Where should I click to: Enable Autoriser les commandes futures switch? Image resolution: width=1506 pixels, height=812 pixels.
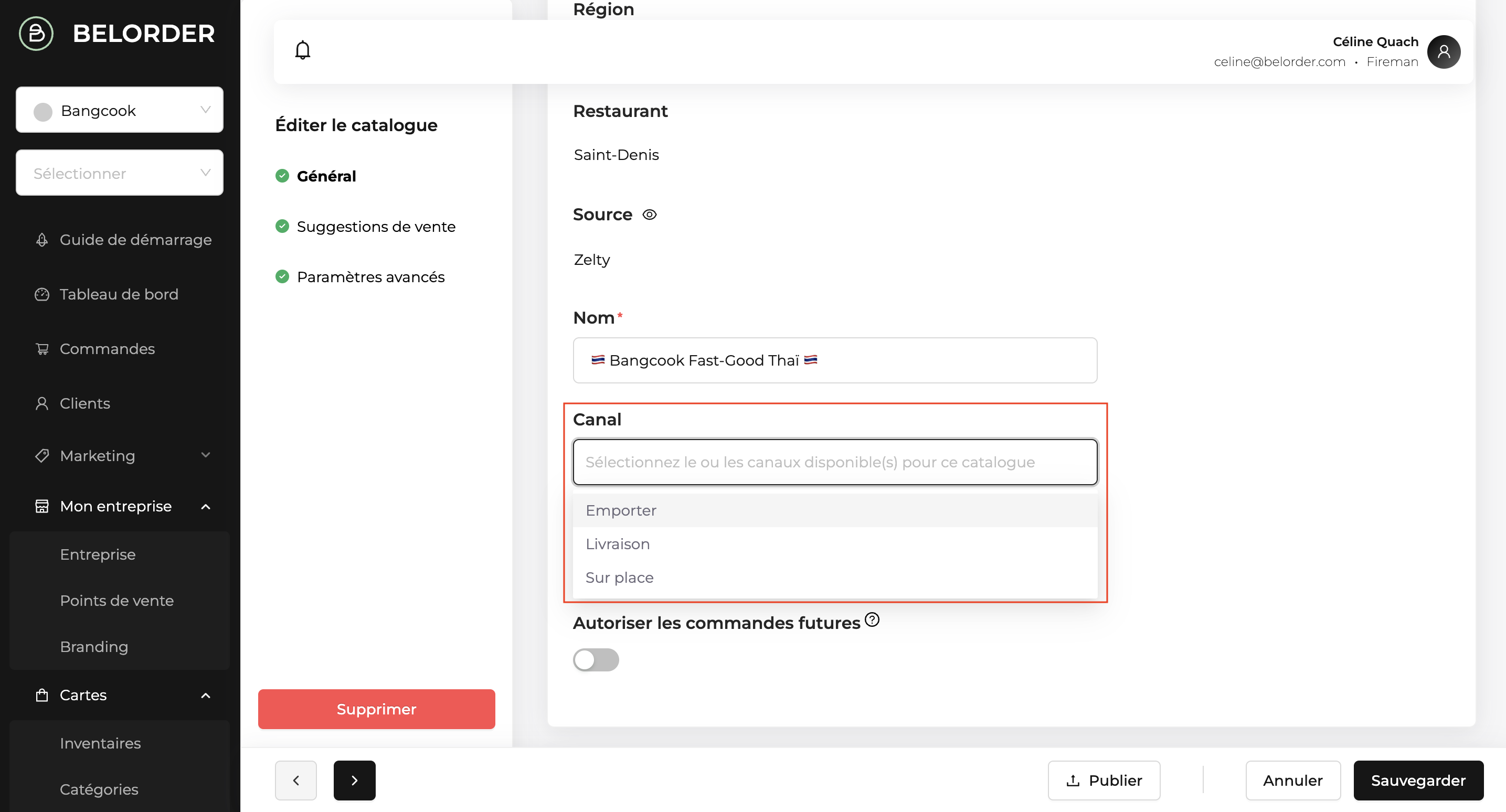(x=596, y=660)
